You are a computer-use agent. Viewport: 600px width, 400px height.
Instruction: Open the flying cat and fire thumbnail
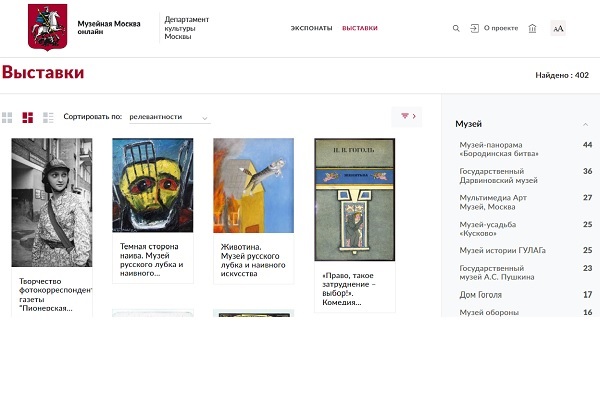pos(253,185)
